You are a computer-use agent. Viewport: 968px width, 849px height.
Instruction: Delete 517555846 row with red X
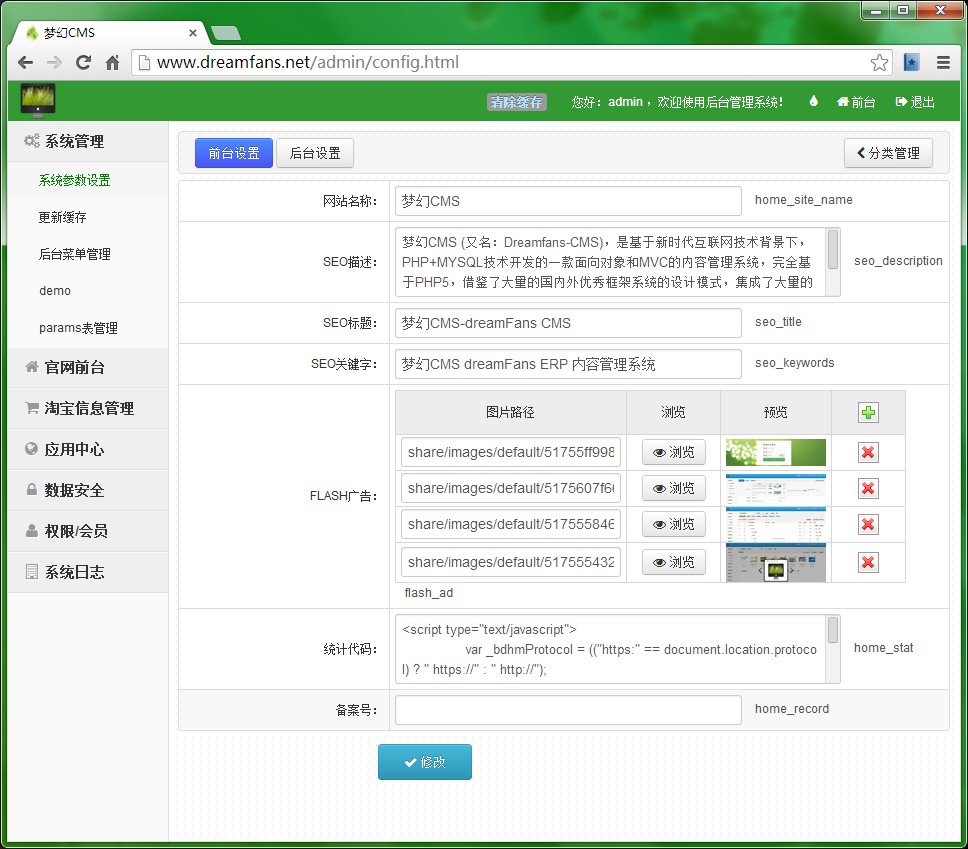click(x=868, y=524)
